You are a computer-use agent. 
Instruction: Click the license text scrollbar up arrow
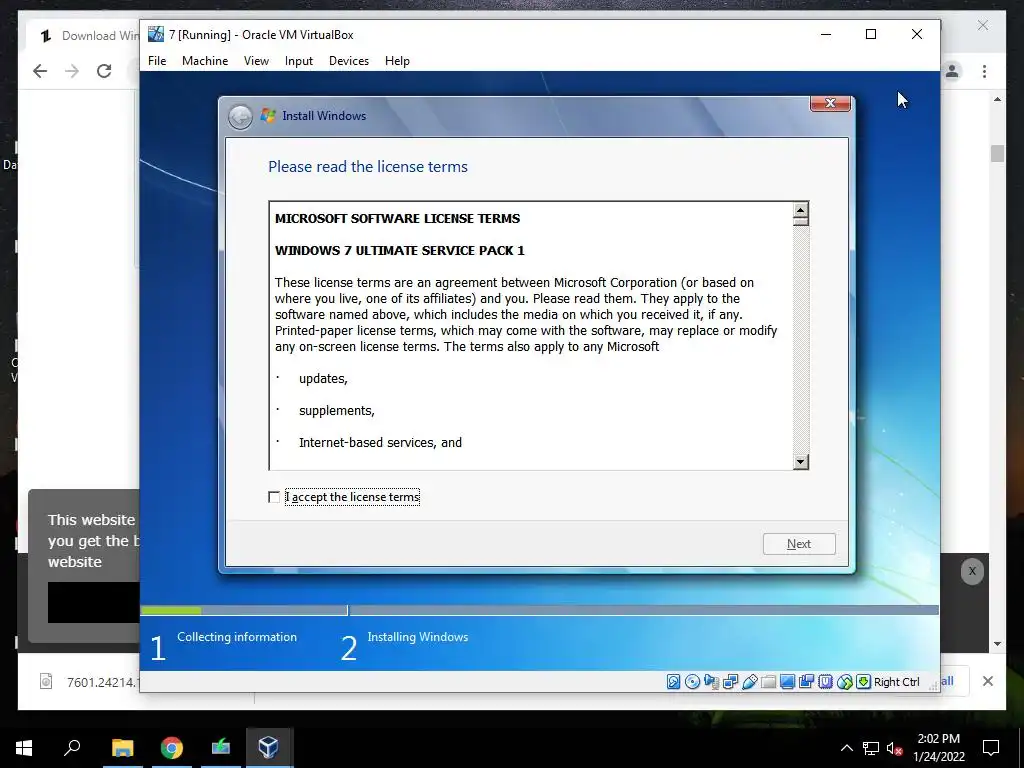coord(801,210)
